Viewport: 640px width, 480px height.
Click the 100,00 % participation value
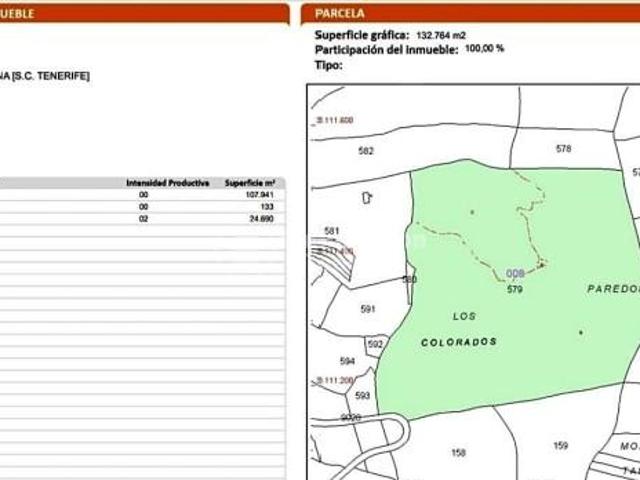(484, 49)
